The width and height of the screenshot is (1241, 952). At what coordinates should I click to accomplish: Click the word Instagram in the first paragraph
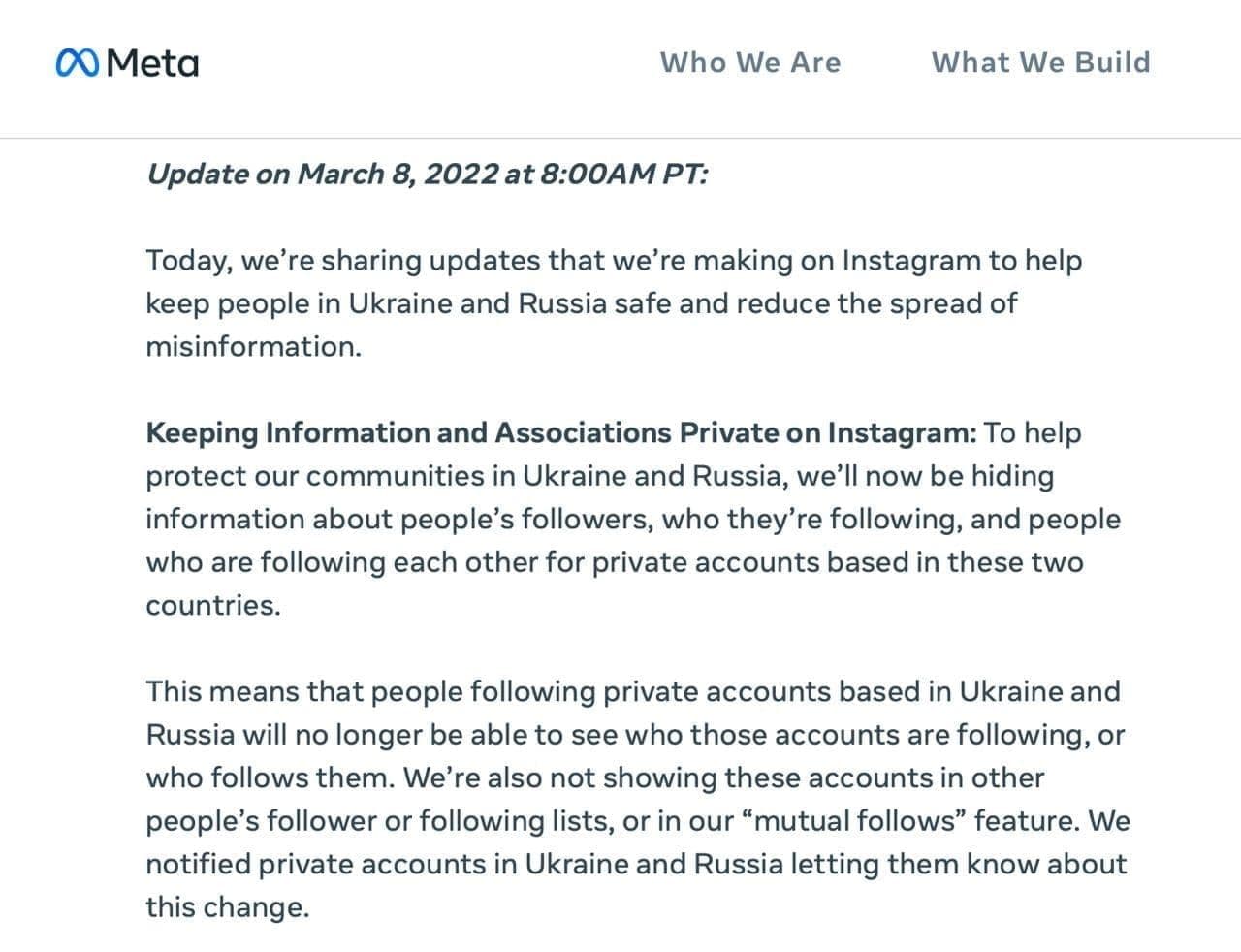910,260
